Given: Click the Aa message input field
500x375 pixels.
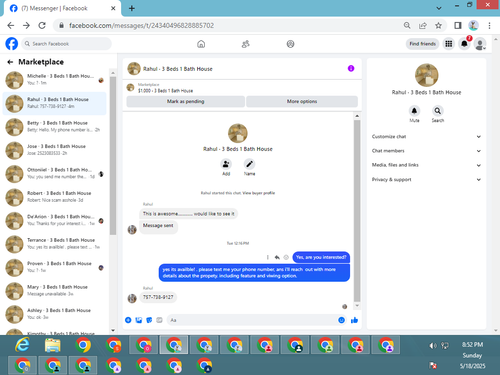Looking at the screenshot, I should click(252, 320).
